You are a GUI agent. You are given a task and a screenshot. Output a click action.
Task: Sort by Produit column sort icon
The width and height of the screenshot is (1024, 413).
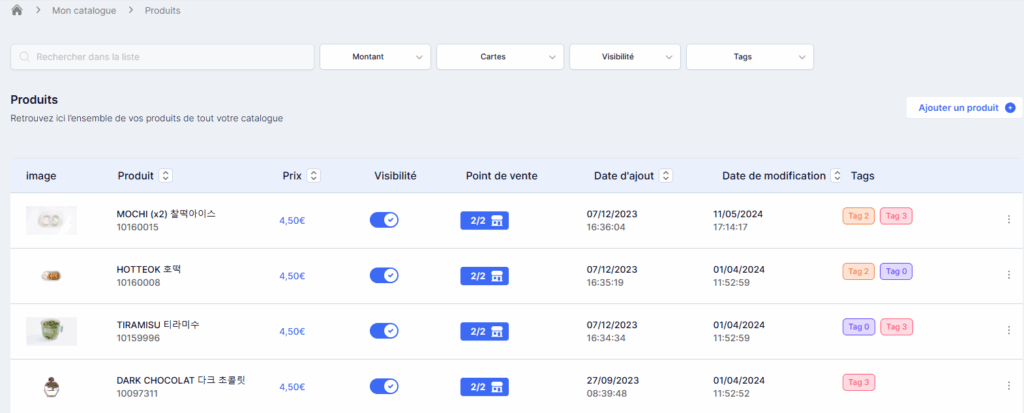(165, 176)
